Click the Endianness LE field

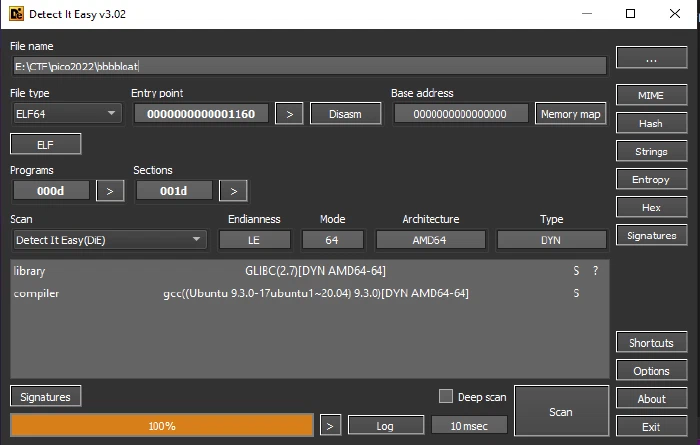pos(254,240)
